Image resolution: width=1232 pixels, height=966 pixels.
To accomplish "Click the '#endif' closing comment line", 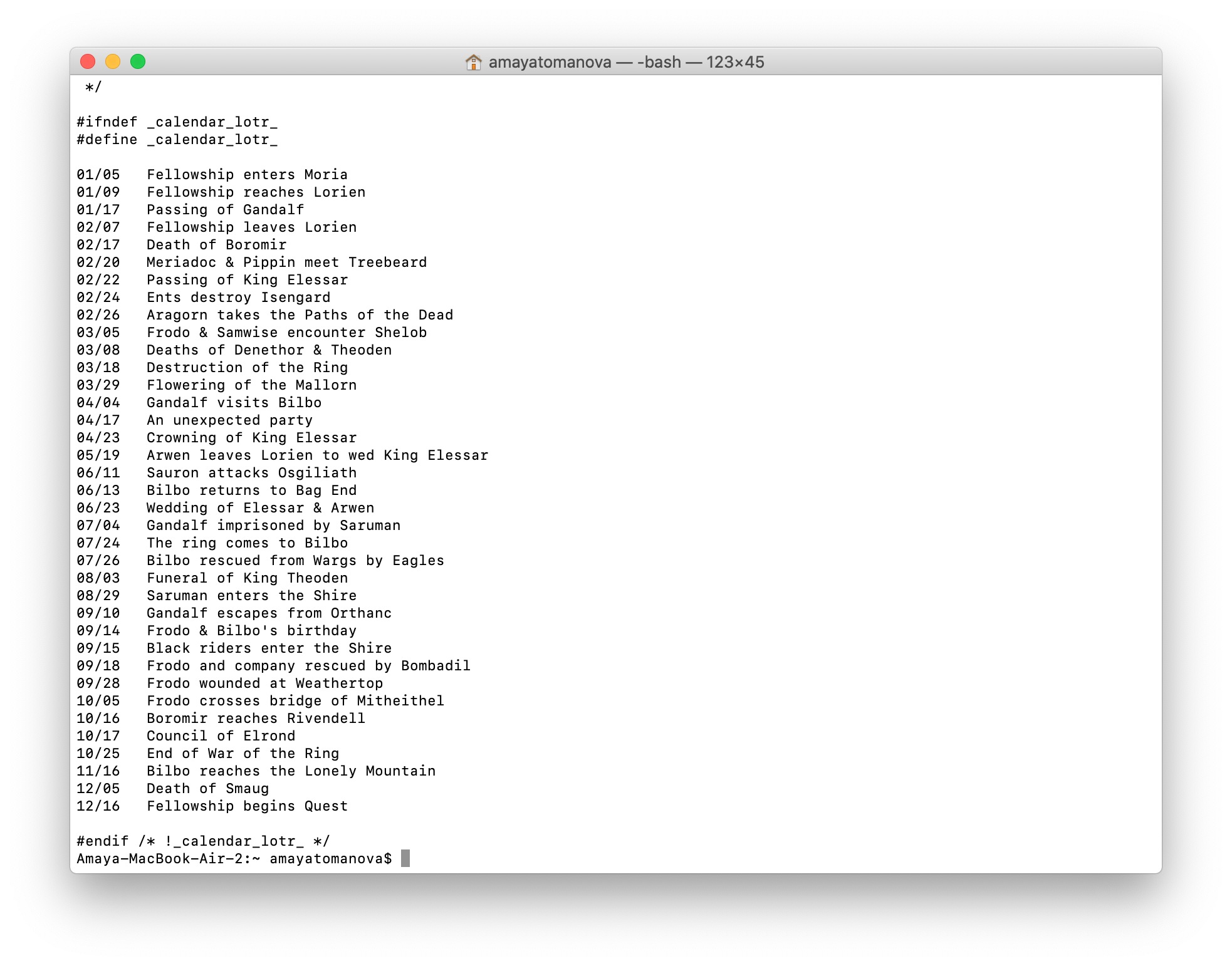I will pyautogui.click(x=203, y=841).
